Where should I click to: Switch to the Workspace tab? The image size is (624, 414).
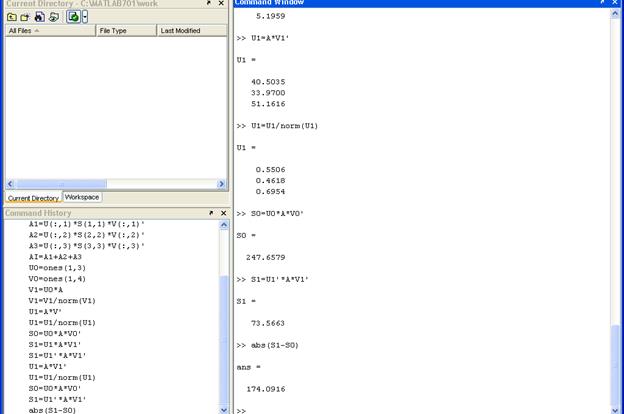82,197
